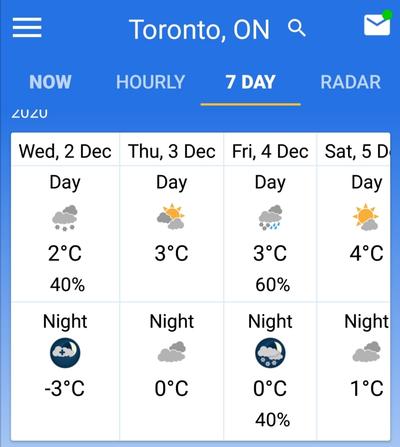Select the Wed, 2 Dec column header
Screen dimensions: 400x447
(65, 151)
